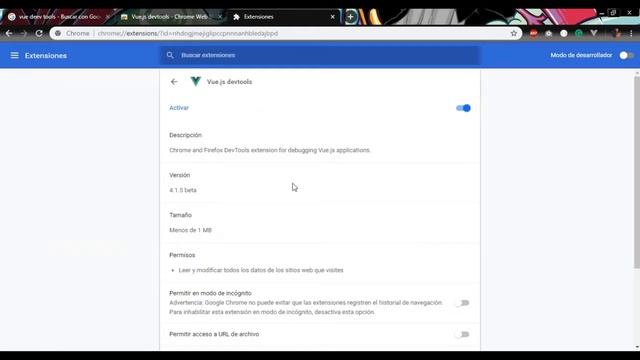
Task: Focus the Buscar extensiones search field
Action: [320, 56]
